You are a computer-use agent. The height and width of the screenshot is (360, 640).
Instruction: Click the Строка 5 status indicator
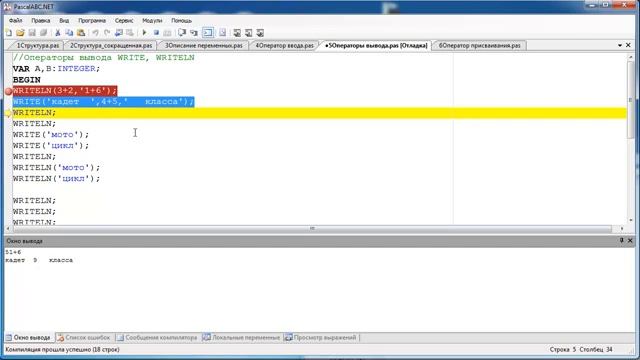pyautogui.click(x=562, y=349)
